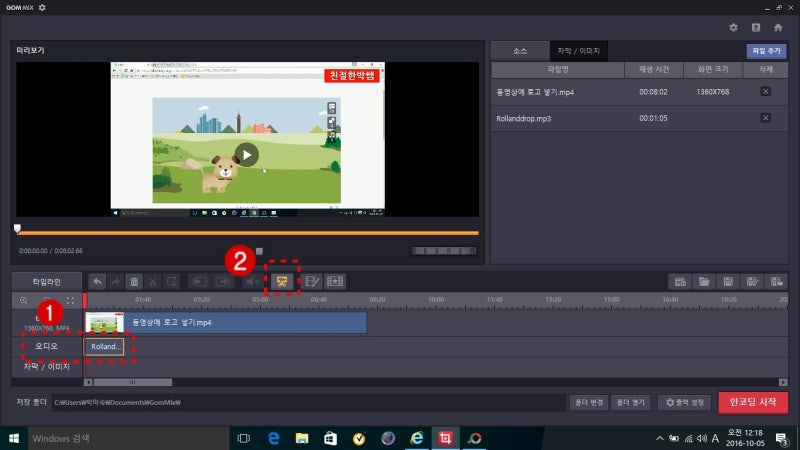This screenshot has height=450, width=800.
Task: Open Task View from the taskbar
Action: click(244, 438)
